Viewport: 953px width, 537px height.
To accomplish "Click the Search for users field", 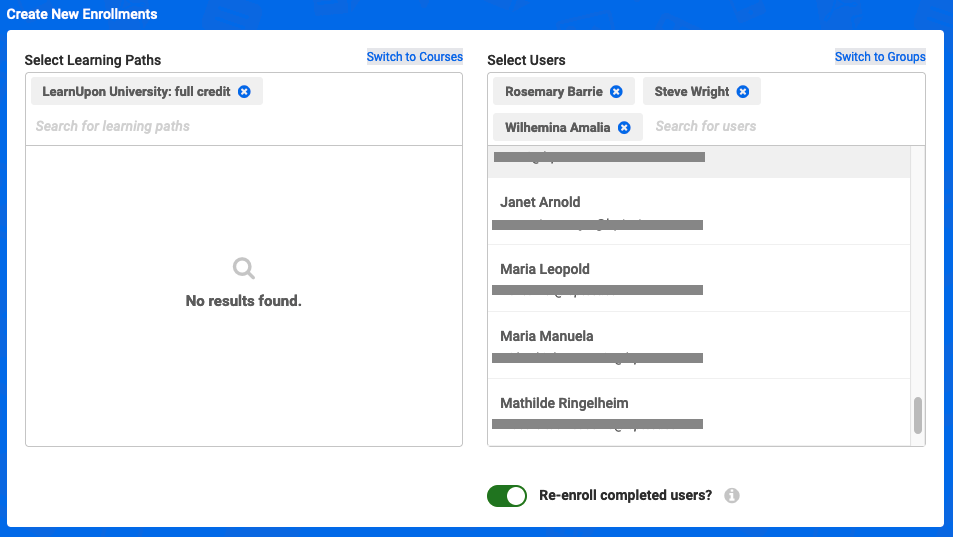I will [785, 126].
